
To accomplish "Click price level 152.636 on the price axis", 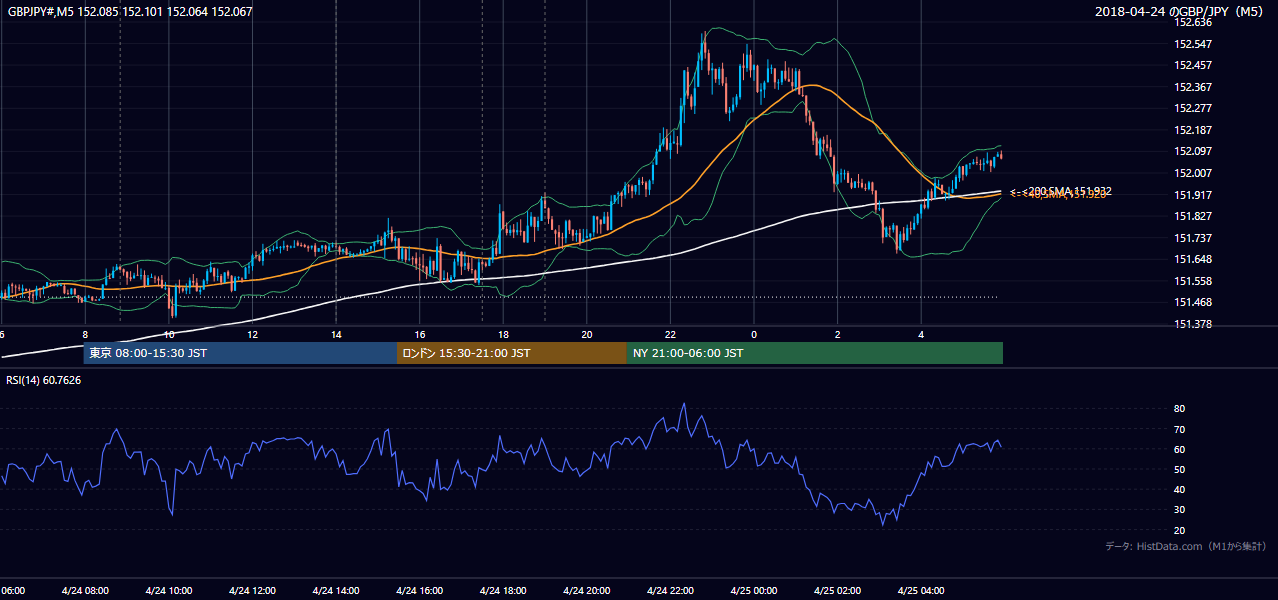I will [1193, 22].
